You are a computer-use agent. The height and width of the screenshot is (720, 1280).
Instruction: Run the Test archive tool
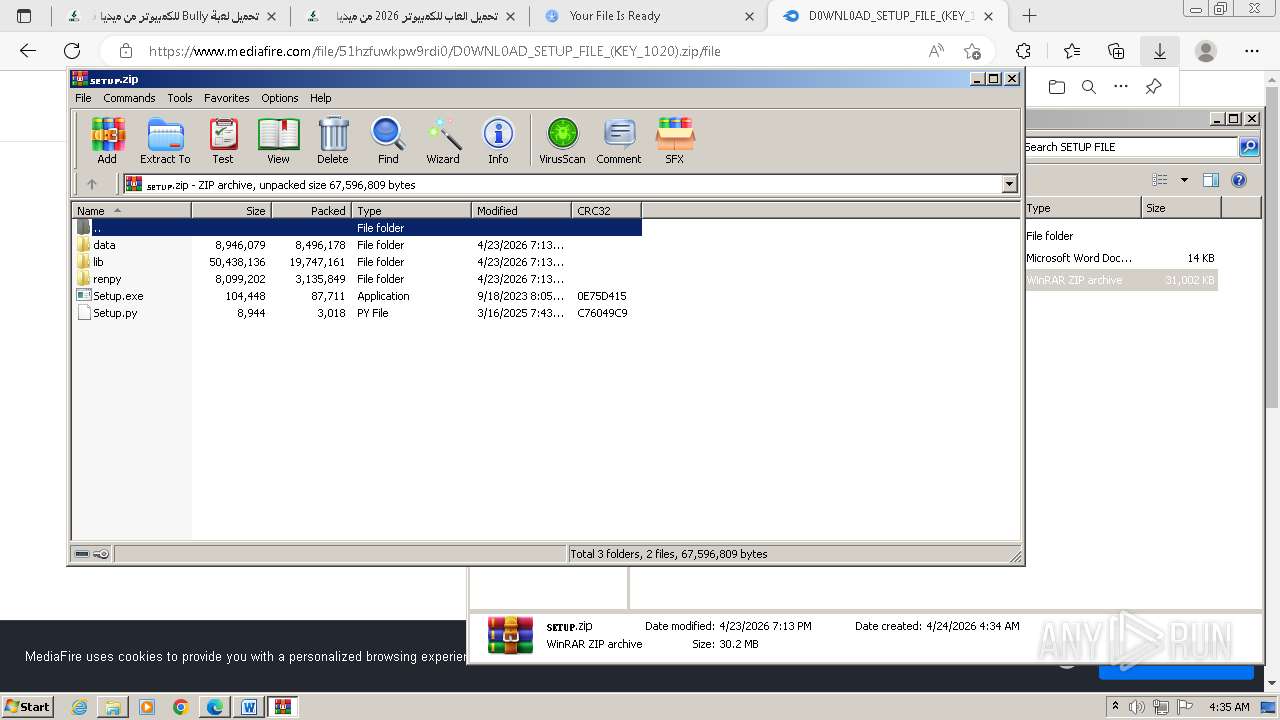click(x=223, y=140)
